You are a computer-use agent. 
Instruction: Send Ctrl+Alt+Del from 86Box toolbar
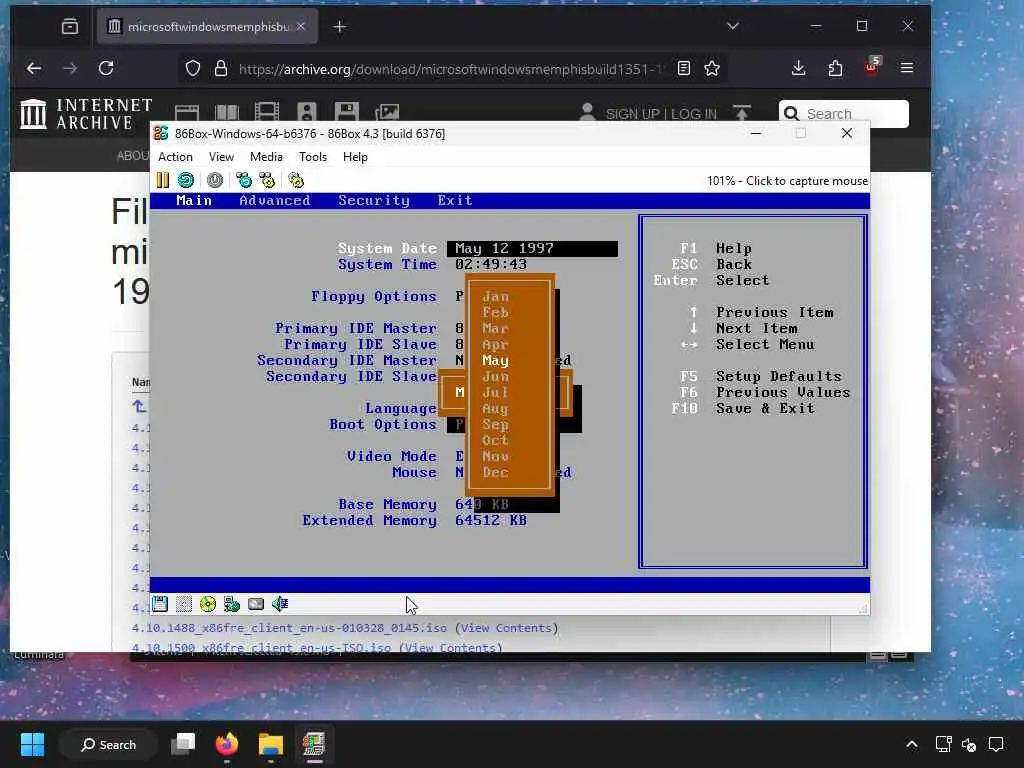point(244,180)
